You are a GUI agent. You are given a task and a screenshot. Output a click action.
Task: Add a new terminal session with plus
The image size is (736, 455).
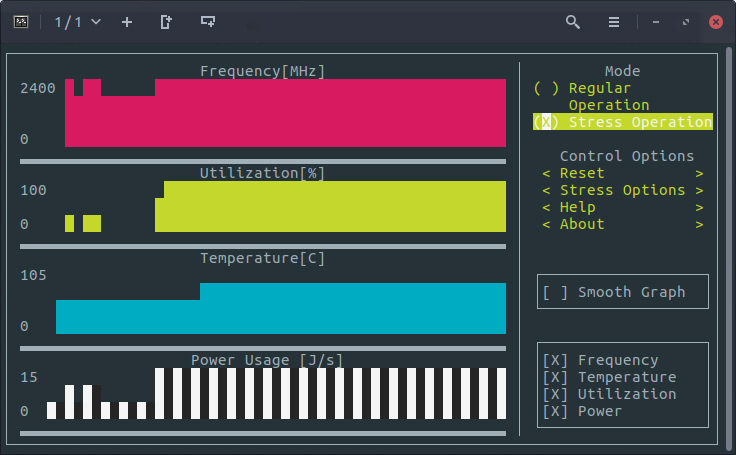127,22
